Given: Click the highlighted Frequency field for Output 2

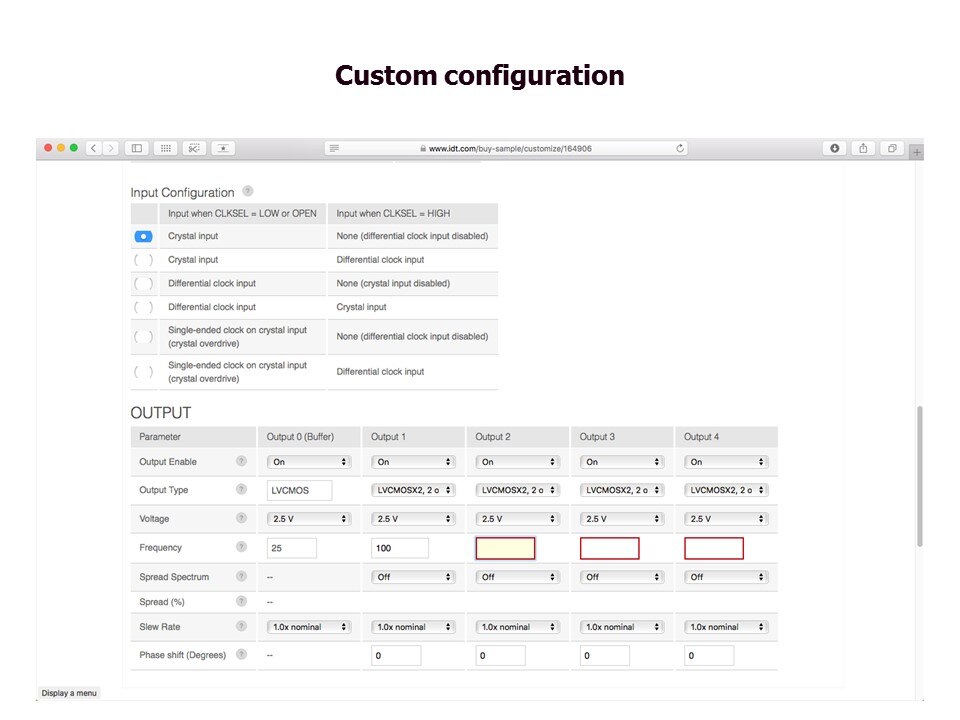Looking at the screenshot, I should [505, 547].
